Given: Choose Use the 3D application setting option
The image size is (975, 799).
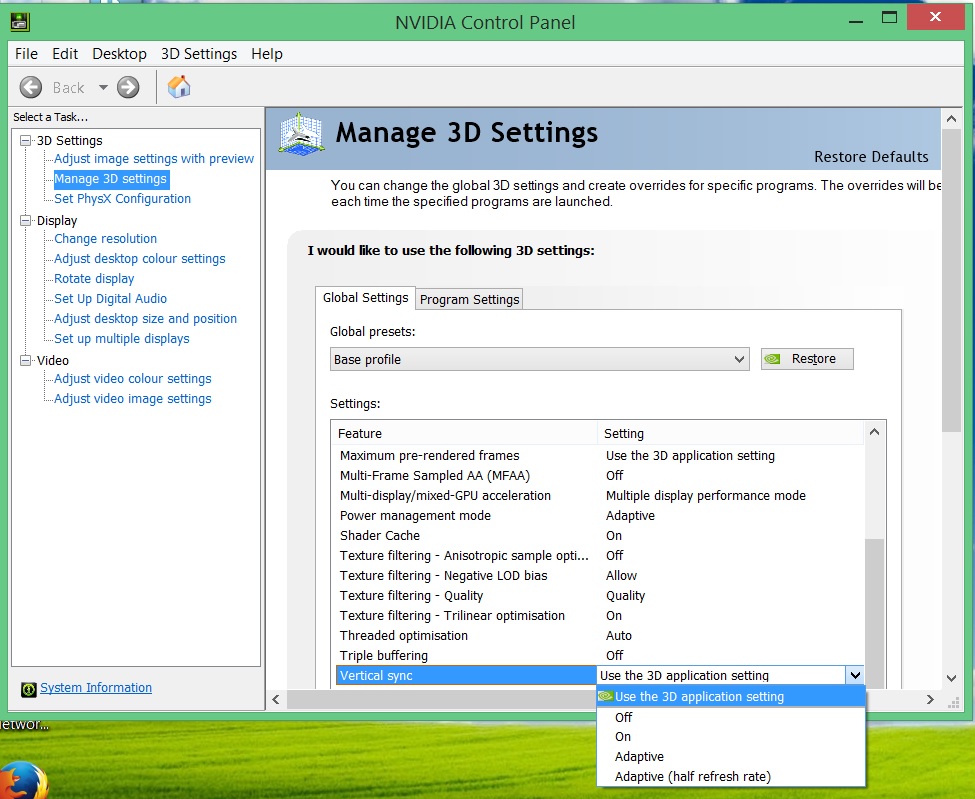Looking at the screenshot, I should coord(731,696).
